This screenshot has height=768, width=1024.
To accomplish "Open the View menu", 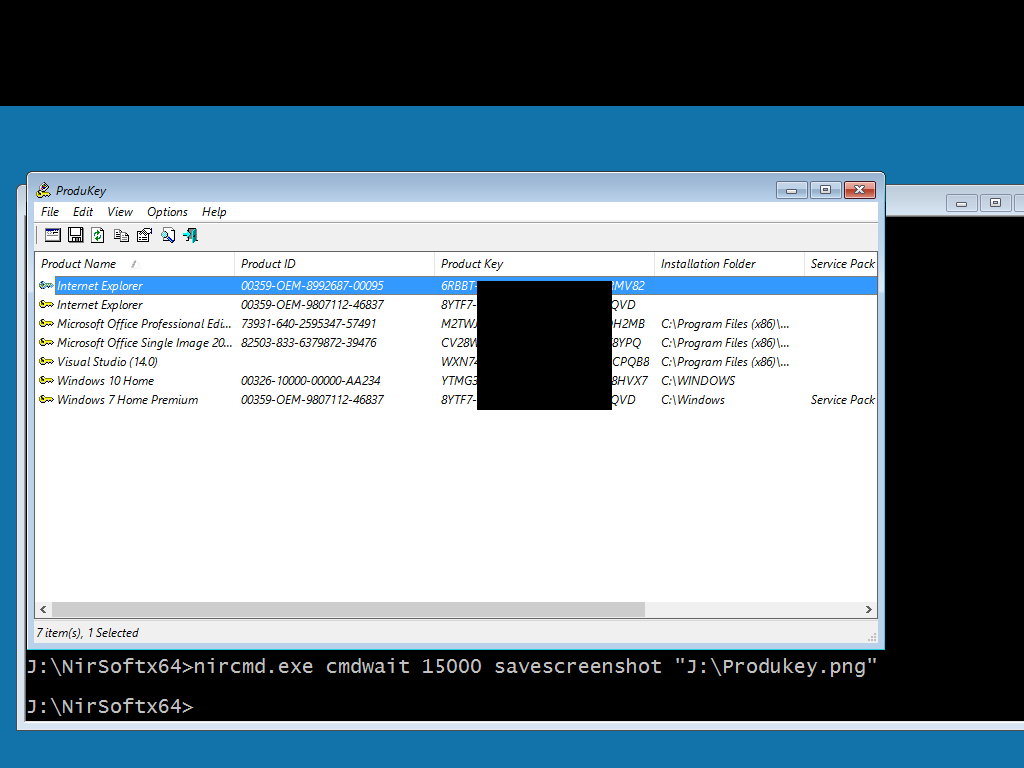I will point(120,212).
